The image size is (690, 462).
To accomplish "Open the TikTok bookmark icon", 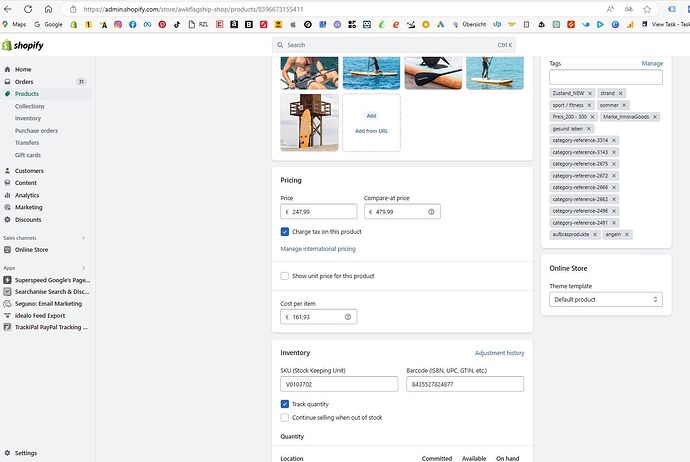I will [x=177, y=25].
